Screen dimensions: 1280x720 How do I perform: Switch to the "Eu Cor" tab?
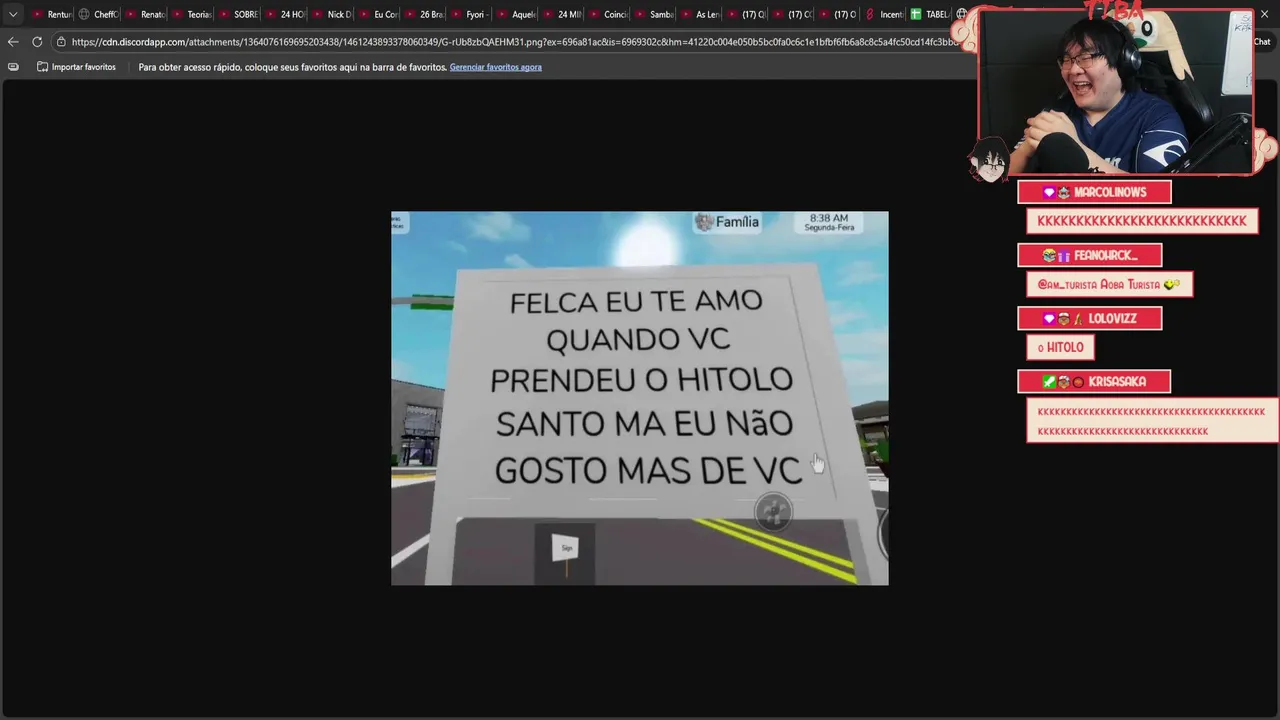pyautogui.click(x=378, y=14)
